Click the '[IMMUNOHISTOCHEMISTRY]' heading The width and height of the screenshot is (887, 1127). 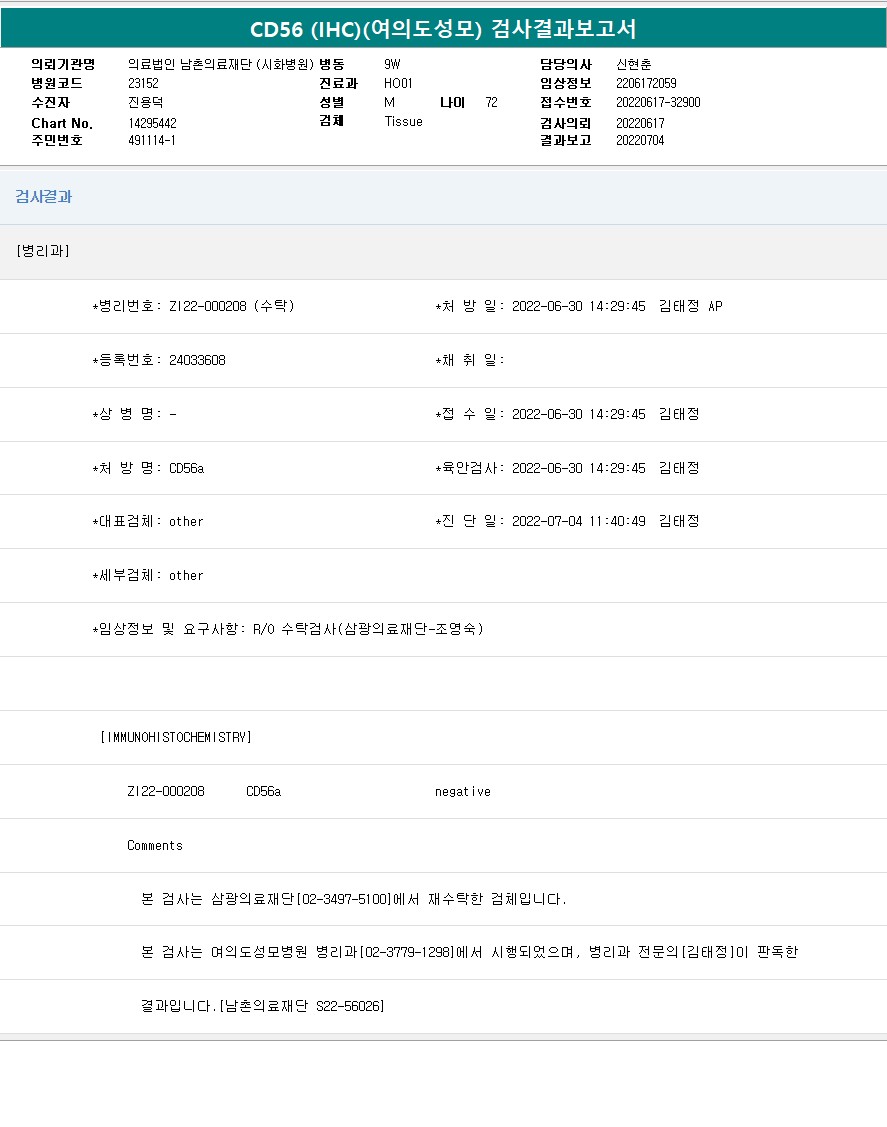click(x=176, y=737)
